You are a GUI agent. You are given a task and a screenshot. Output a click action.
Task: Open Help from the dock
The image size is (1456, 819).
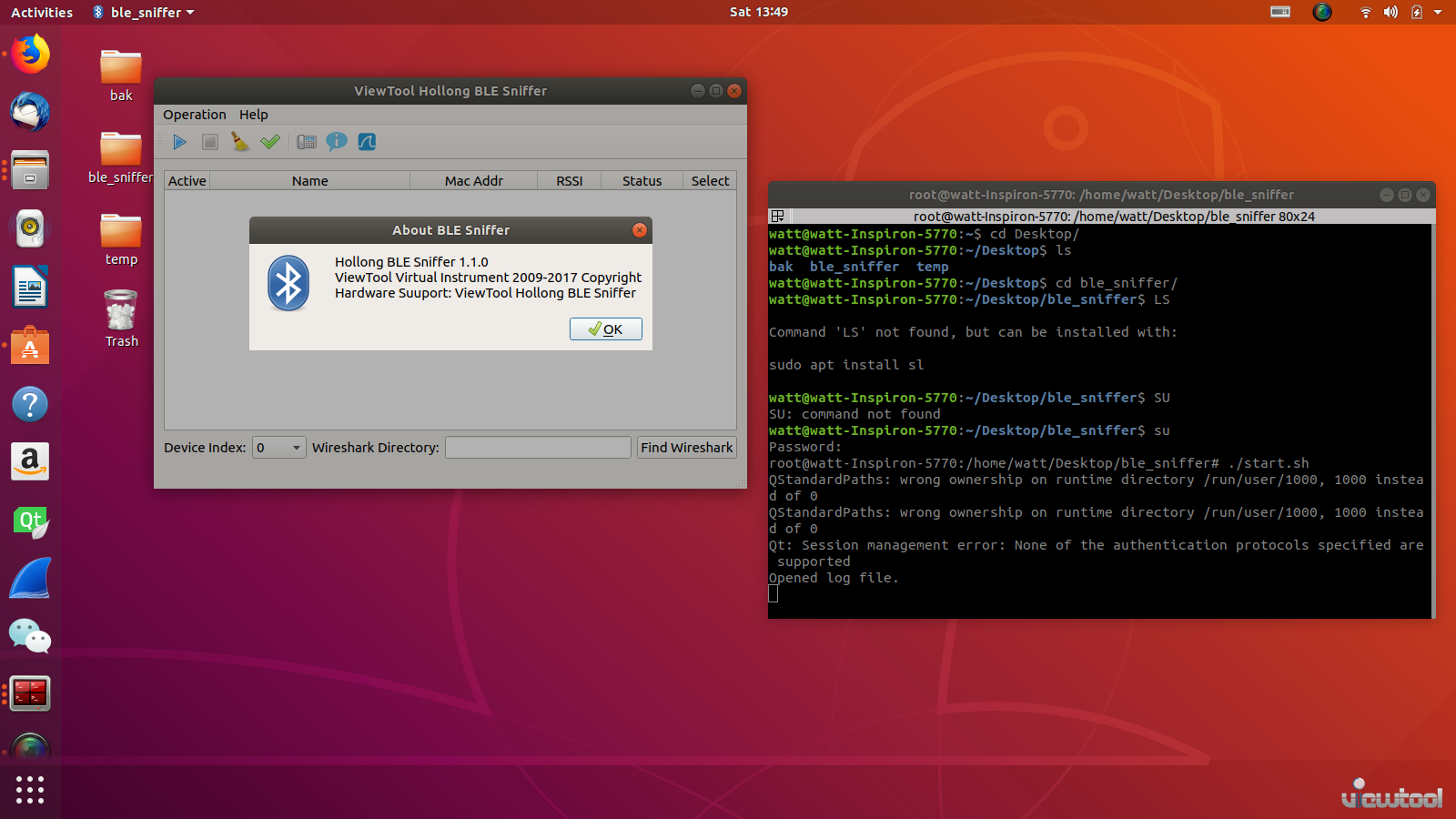[x=30, y=404]
